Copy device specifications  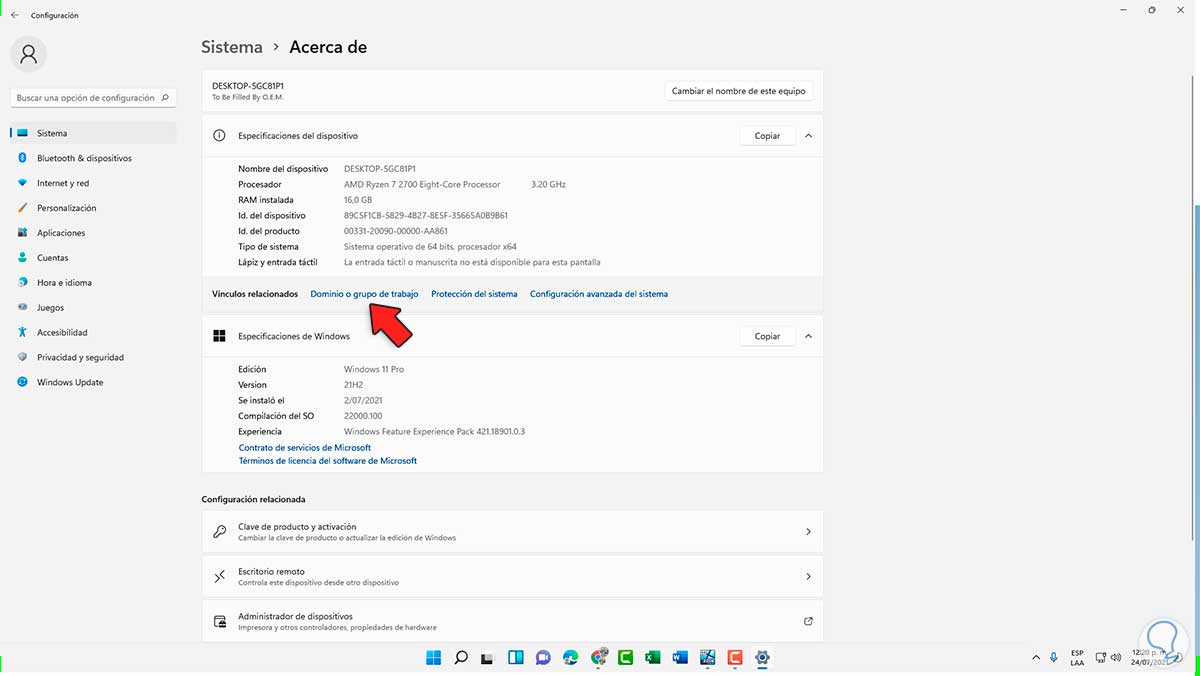tap(767, 135)
